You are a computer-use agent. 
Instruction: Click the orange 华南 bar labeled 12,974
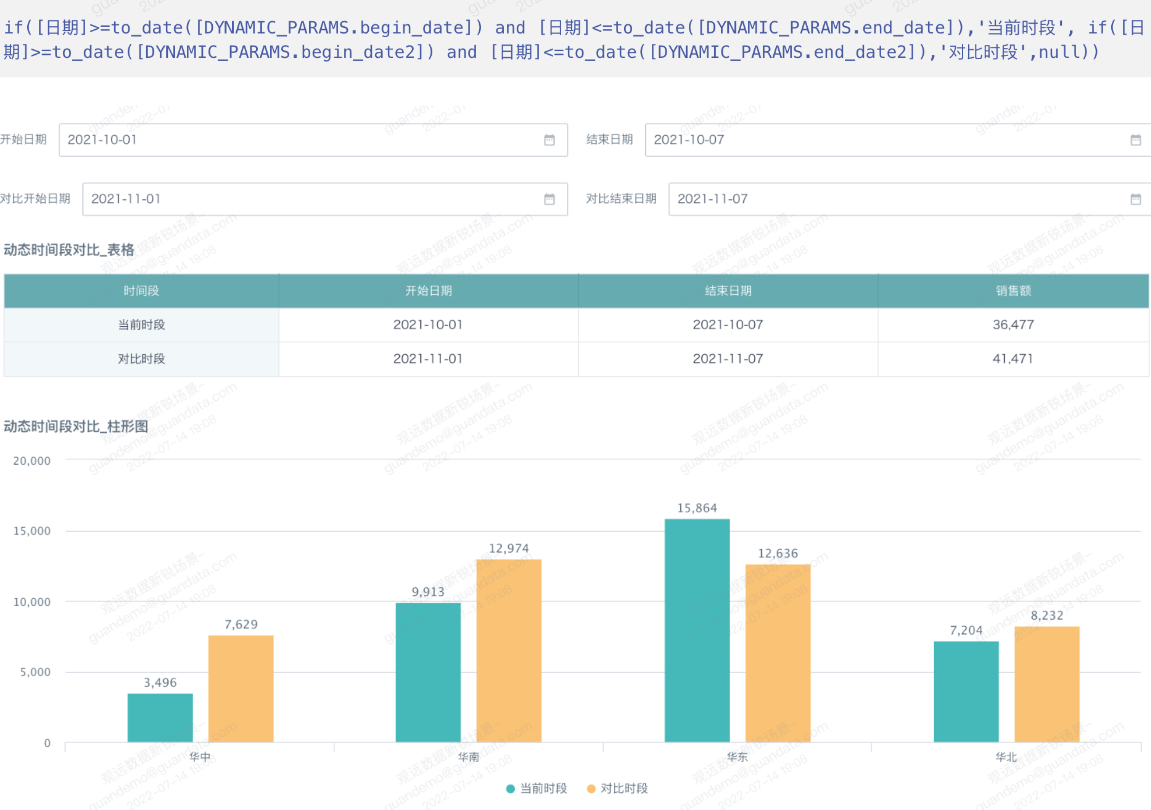(x=509, y=651)
